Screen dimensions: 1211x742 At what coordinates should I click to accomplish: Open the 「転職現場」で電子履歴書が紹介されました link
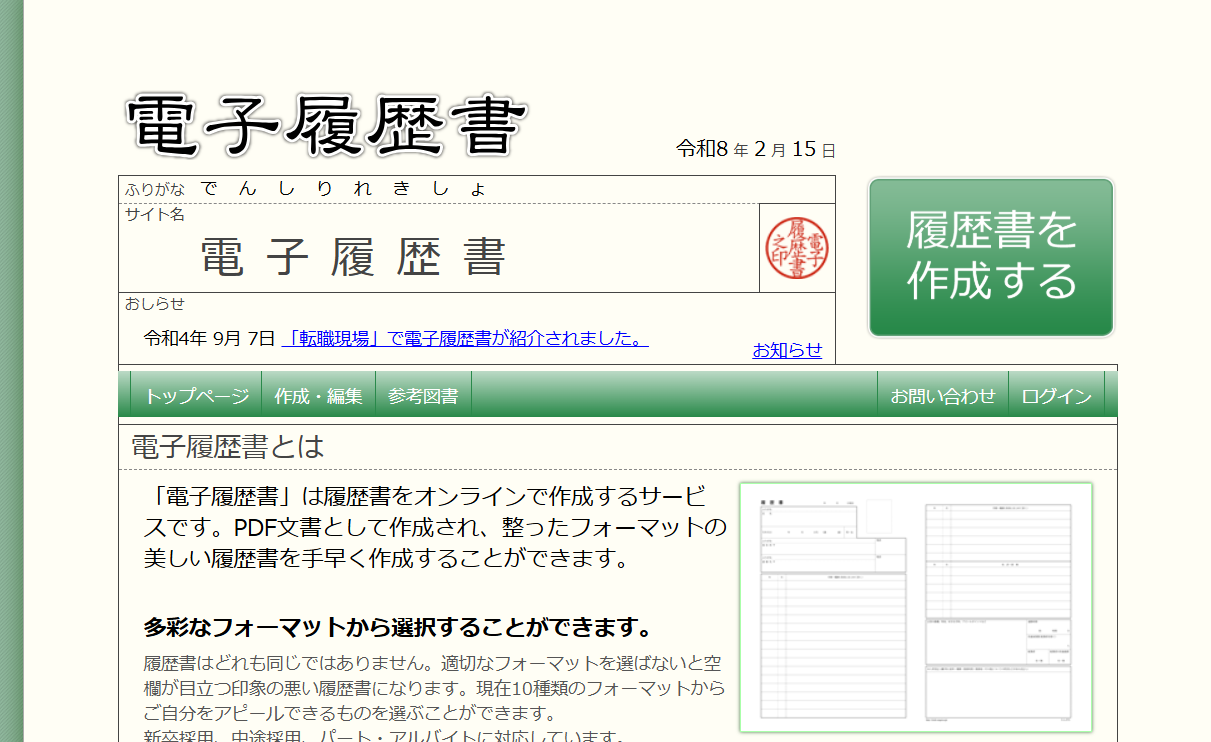(x=465, y=339)
